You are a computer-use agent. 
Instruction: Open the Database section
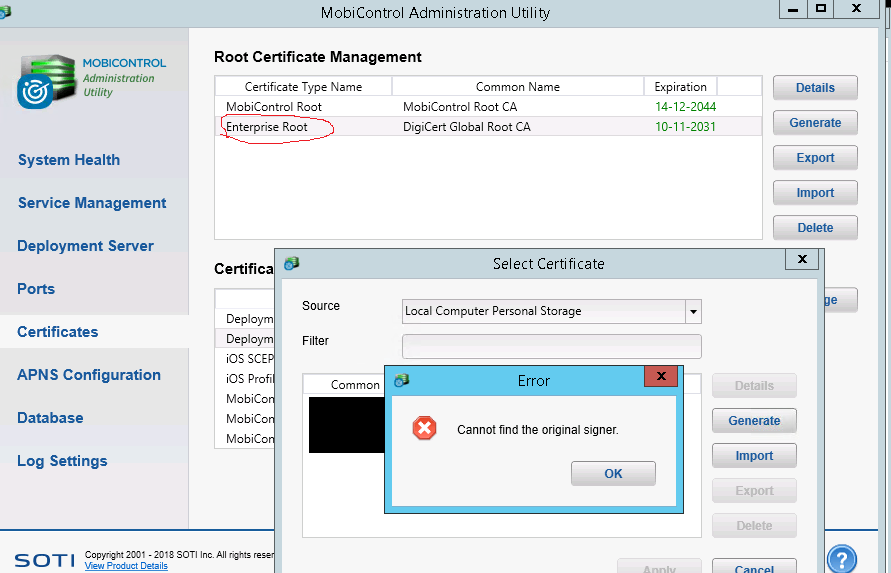(x=50, y=418)
